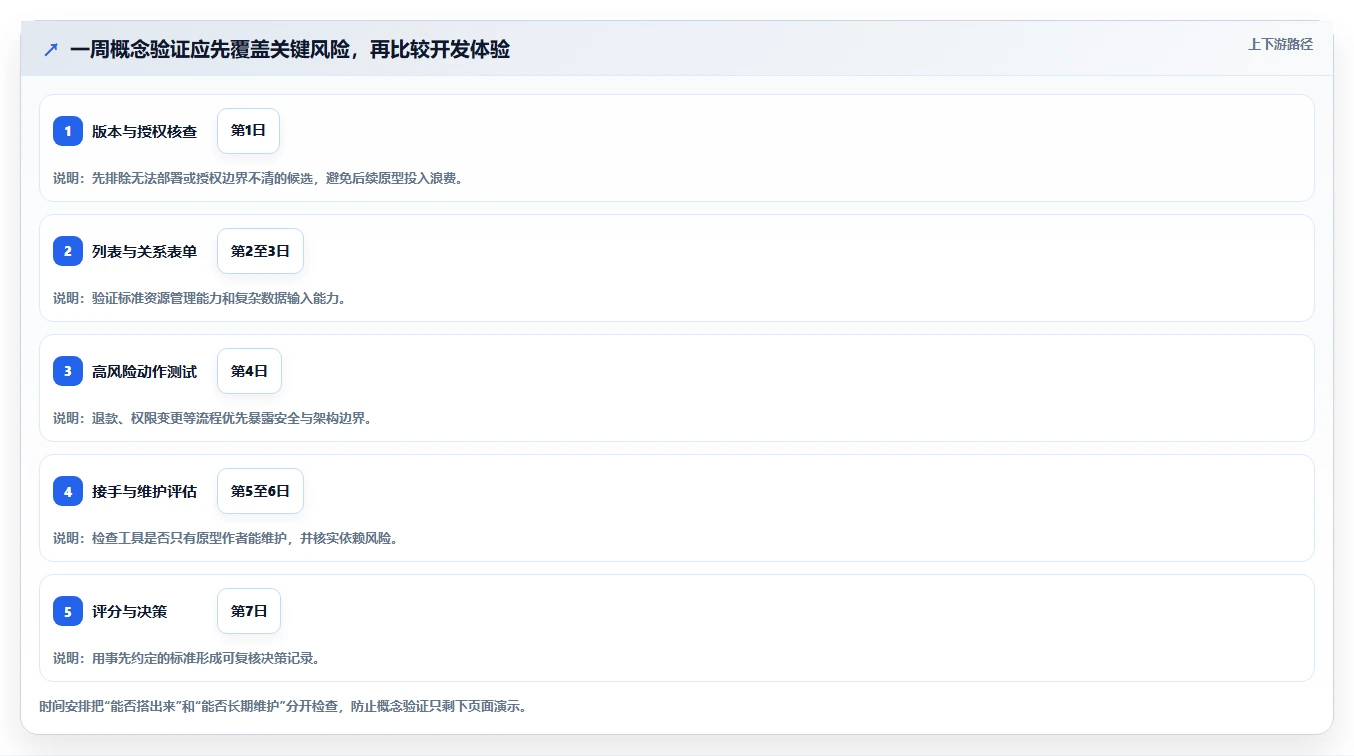The height and width of the screenshot is (756, 1354).
Task: Click the step 4 number badge
Action: click(68, 491)
